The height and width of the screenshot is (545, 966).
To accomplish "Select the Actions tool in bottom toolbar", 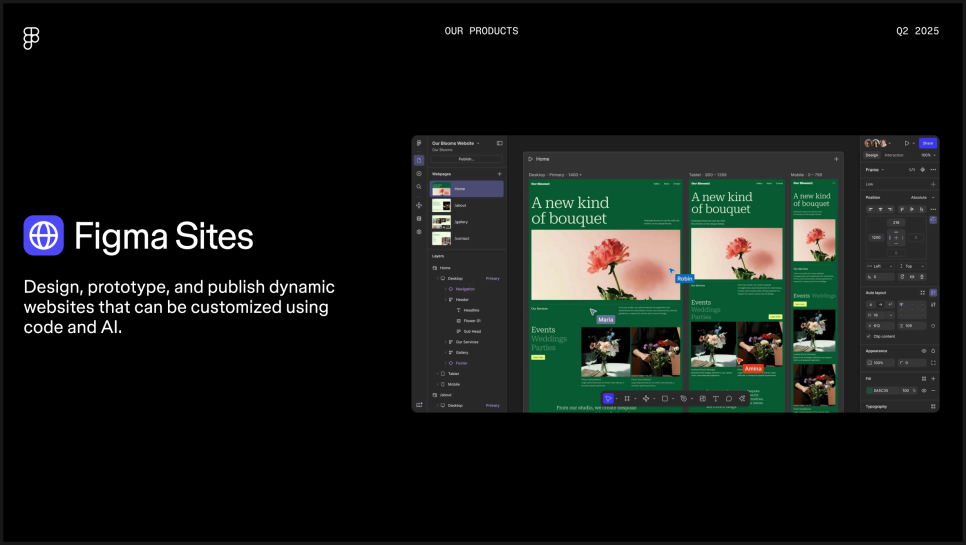I will point(742,398).
